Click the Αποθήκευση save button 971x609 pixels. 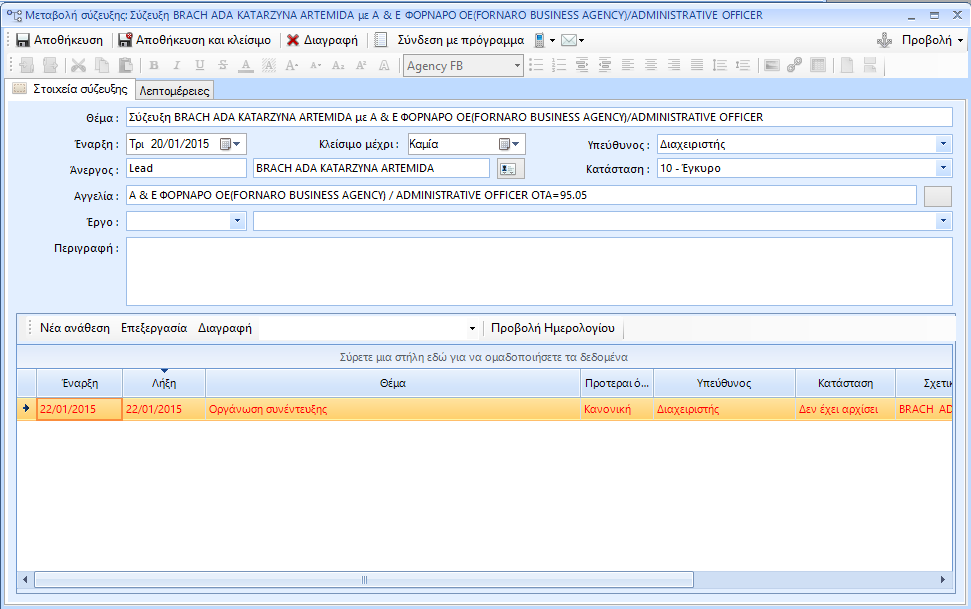pos(60,41)
